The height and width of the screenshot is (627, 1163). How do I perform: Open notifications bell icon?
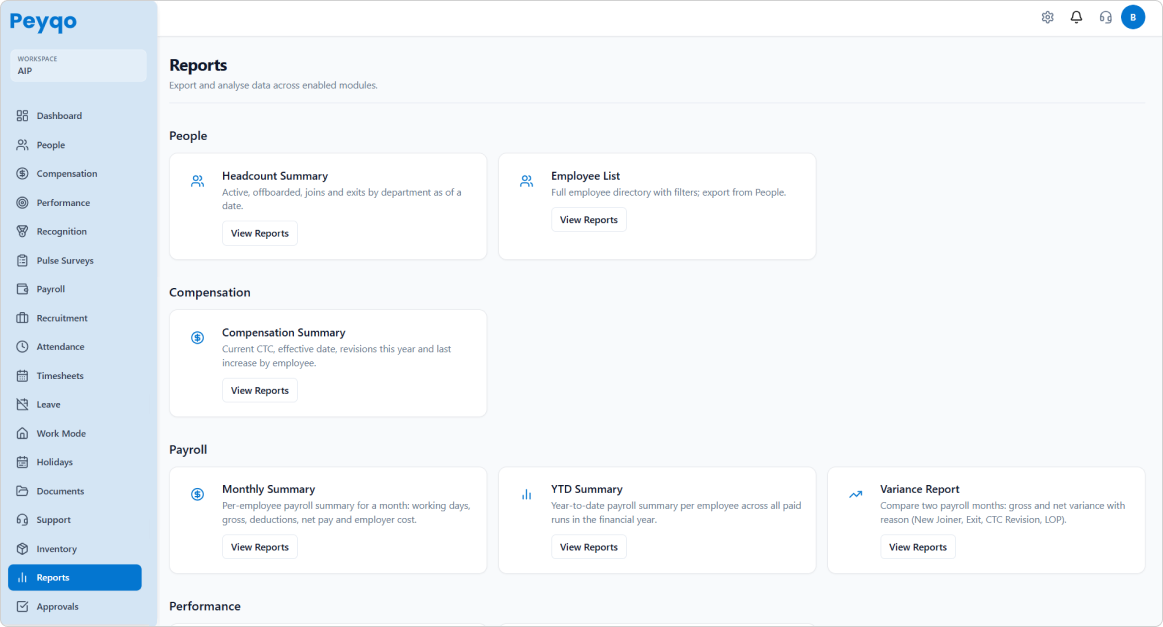coord(1076,17)
